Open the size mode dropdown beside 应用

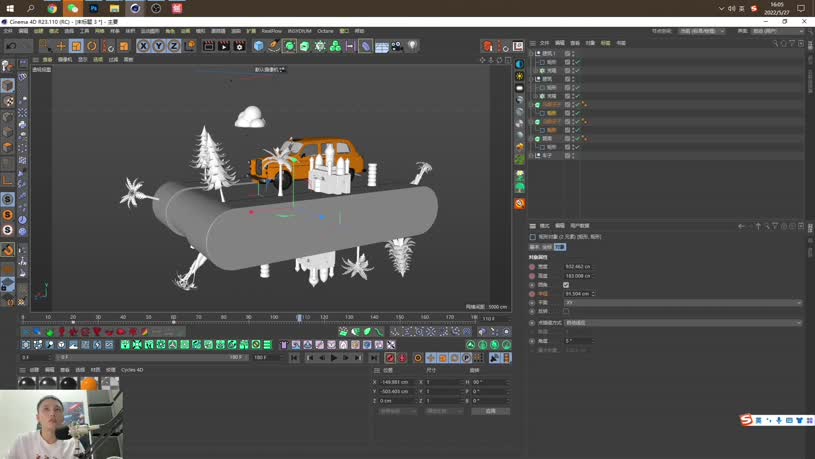click(x=444, y=411)
